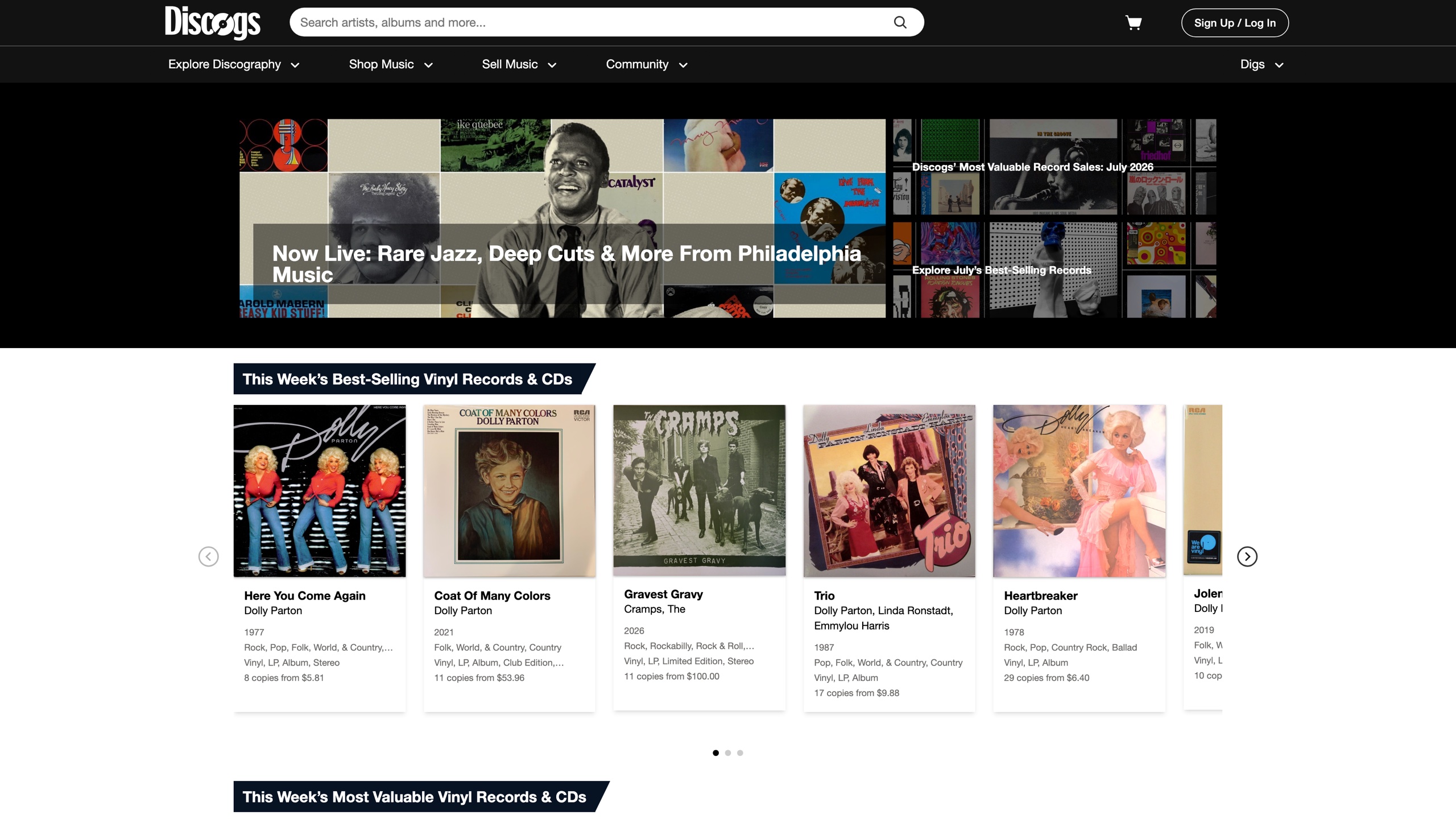This screenshot has width=1456, height=819.
Task: Click Cramps, The artist link
Action: (x=655, y=609)
